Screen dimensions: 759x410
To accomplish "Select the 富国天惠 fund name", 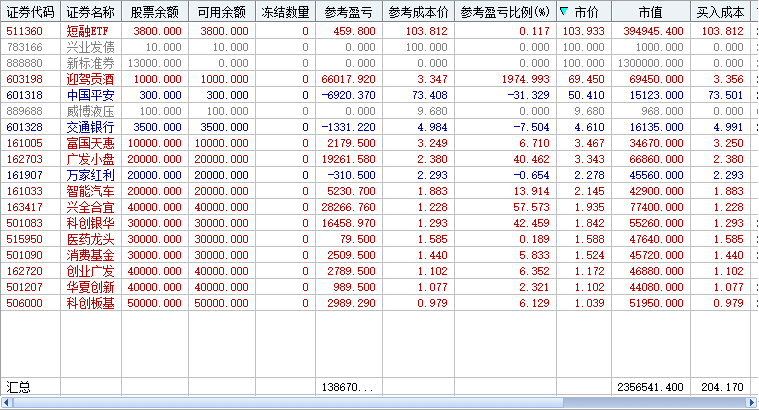I will tap(91, 143).
